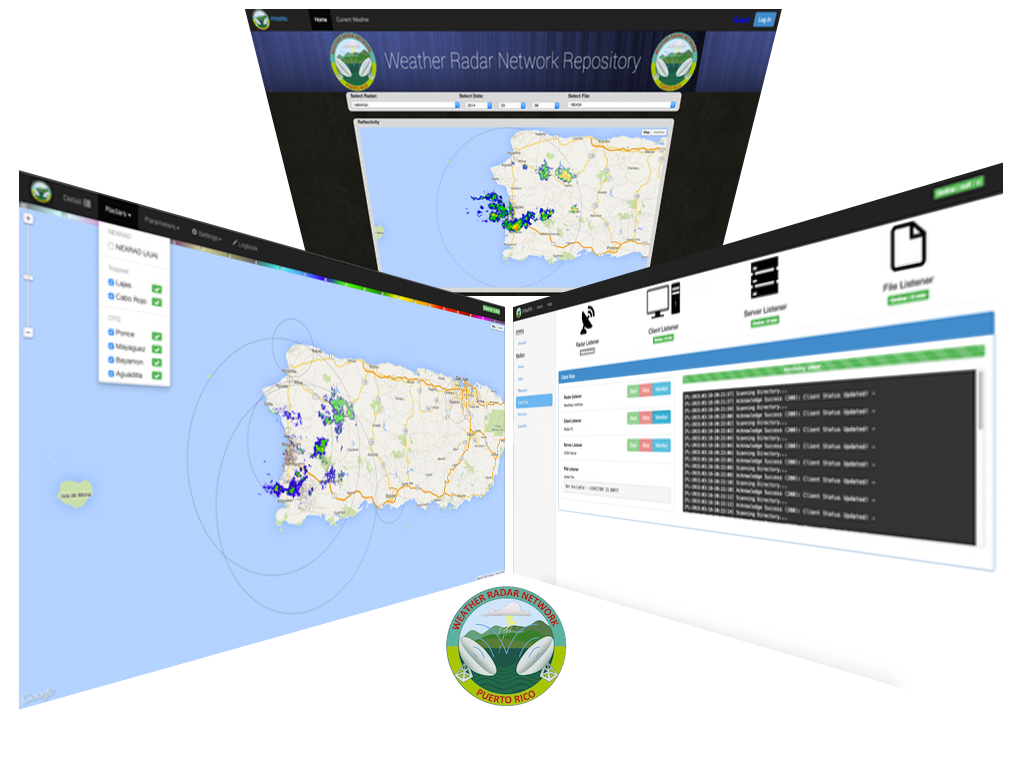Switch to the Detail view
This screenshot has height=768, width=1024.
[x=77, y=200]
